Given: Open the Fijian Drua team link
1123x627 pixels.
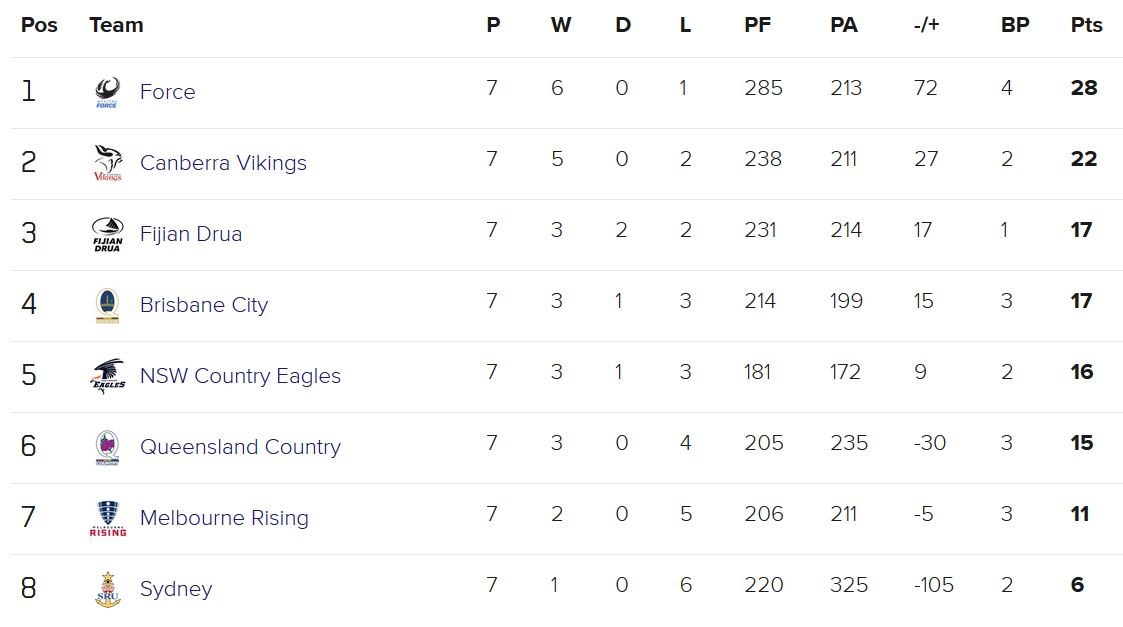Looking at the screenshot, I should (191, 234).
